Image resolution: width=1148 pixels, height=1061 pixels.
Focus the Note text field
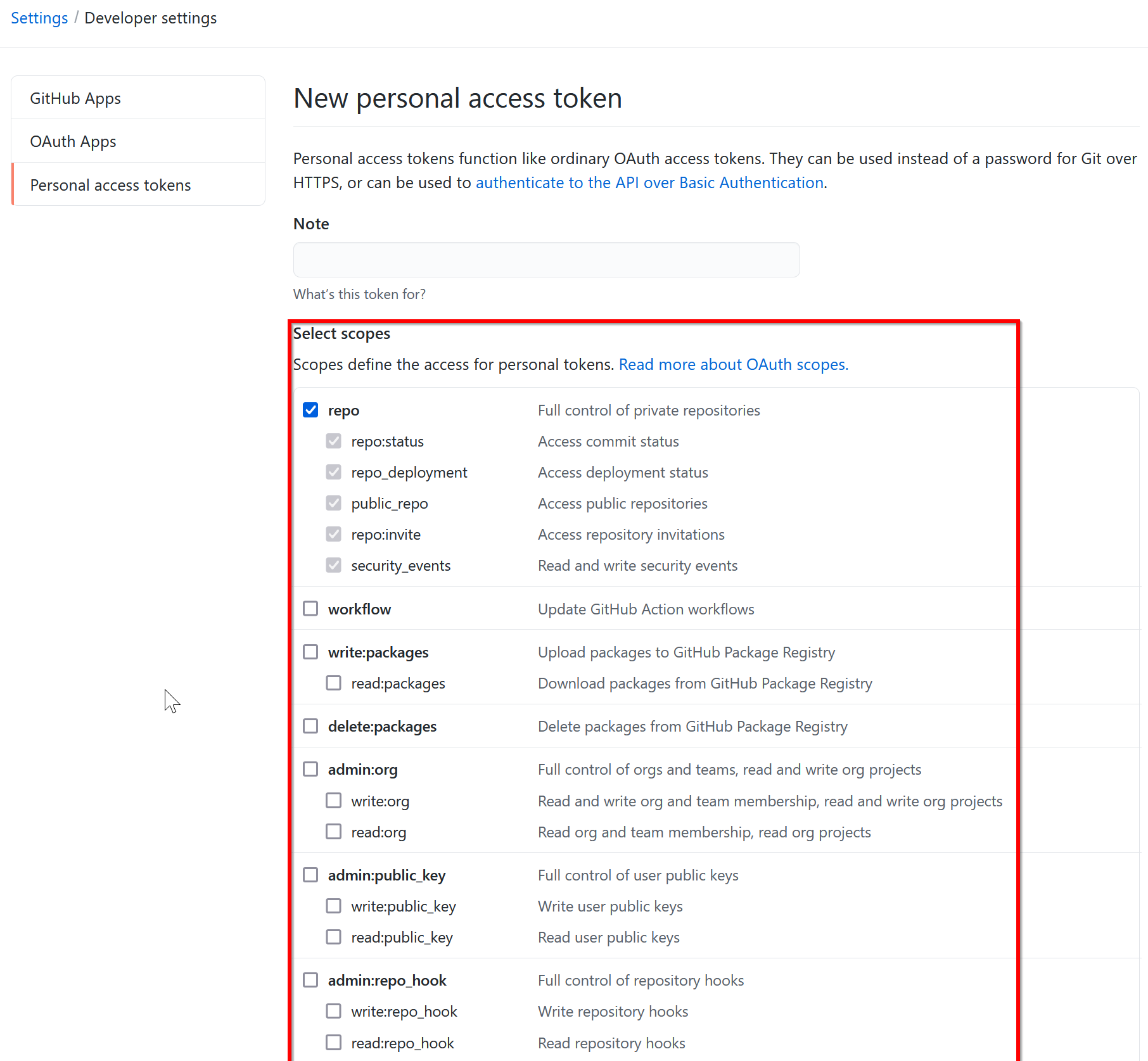[547, 260]
